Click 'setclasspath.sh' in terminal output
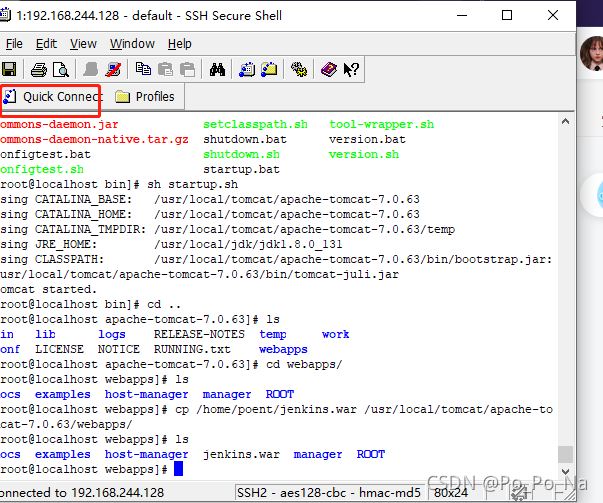The image size is (603, 503). [255, 125]
